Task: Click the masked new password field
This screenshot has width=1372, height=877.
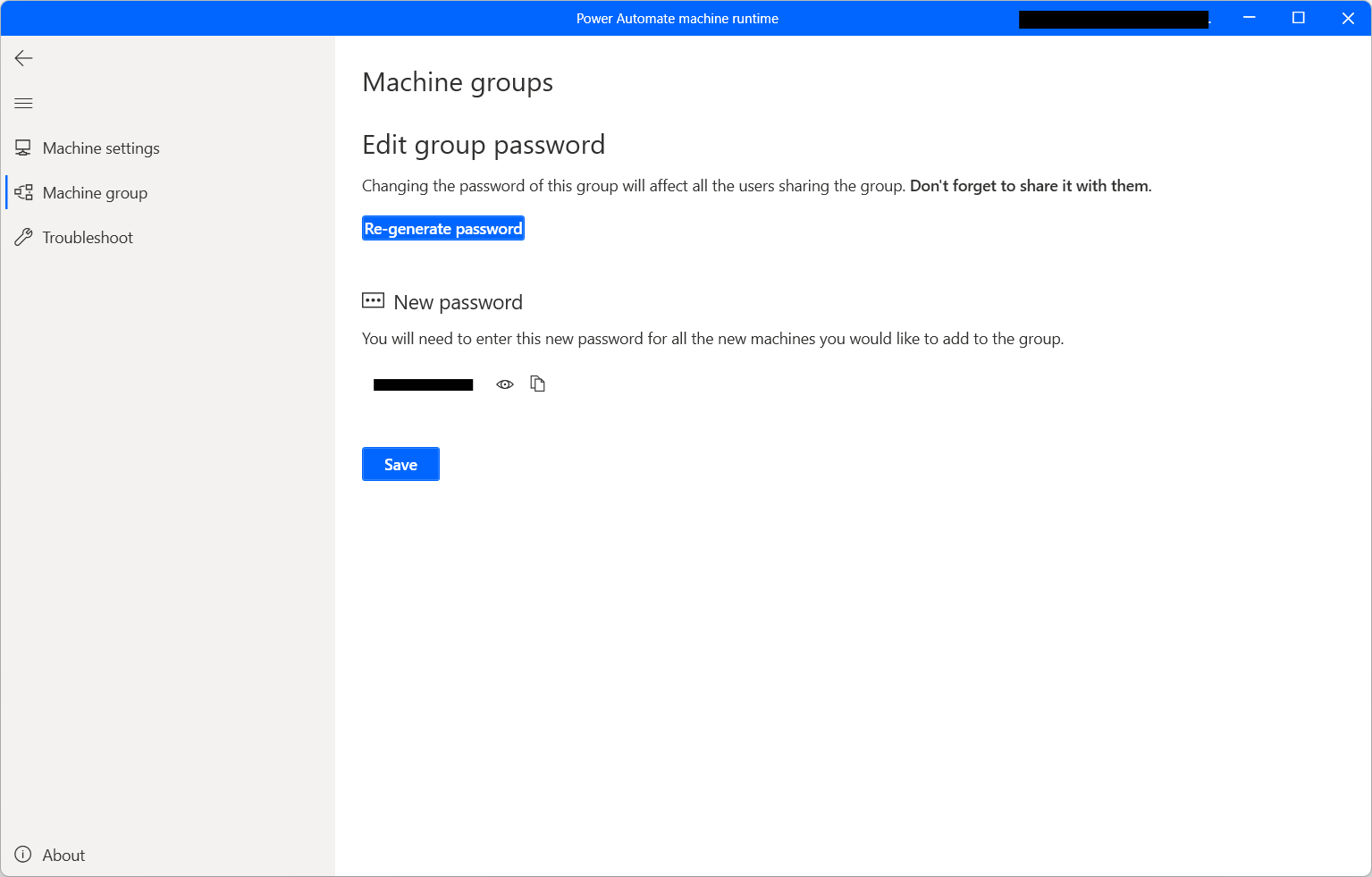Action: [x=424, y=385]
